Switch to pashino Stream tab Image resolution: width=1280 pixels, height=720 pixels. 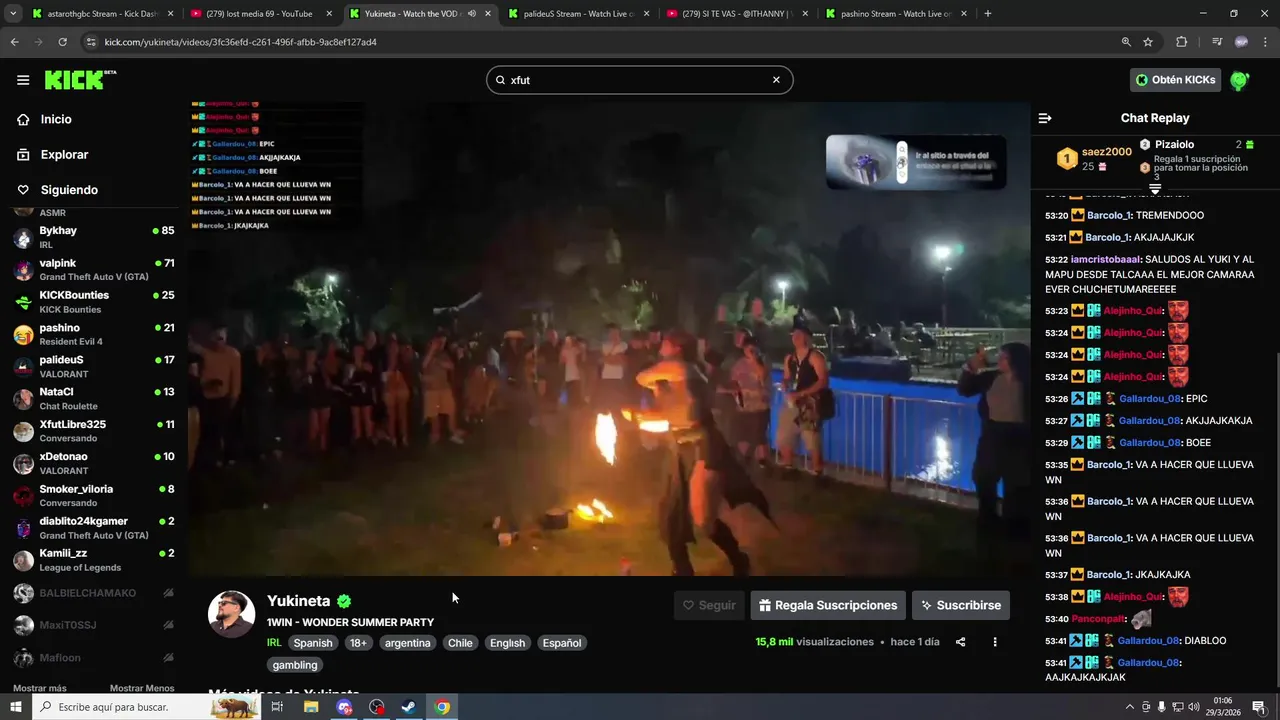coord(895,14)
